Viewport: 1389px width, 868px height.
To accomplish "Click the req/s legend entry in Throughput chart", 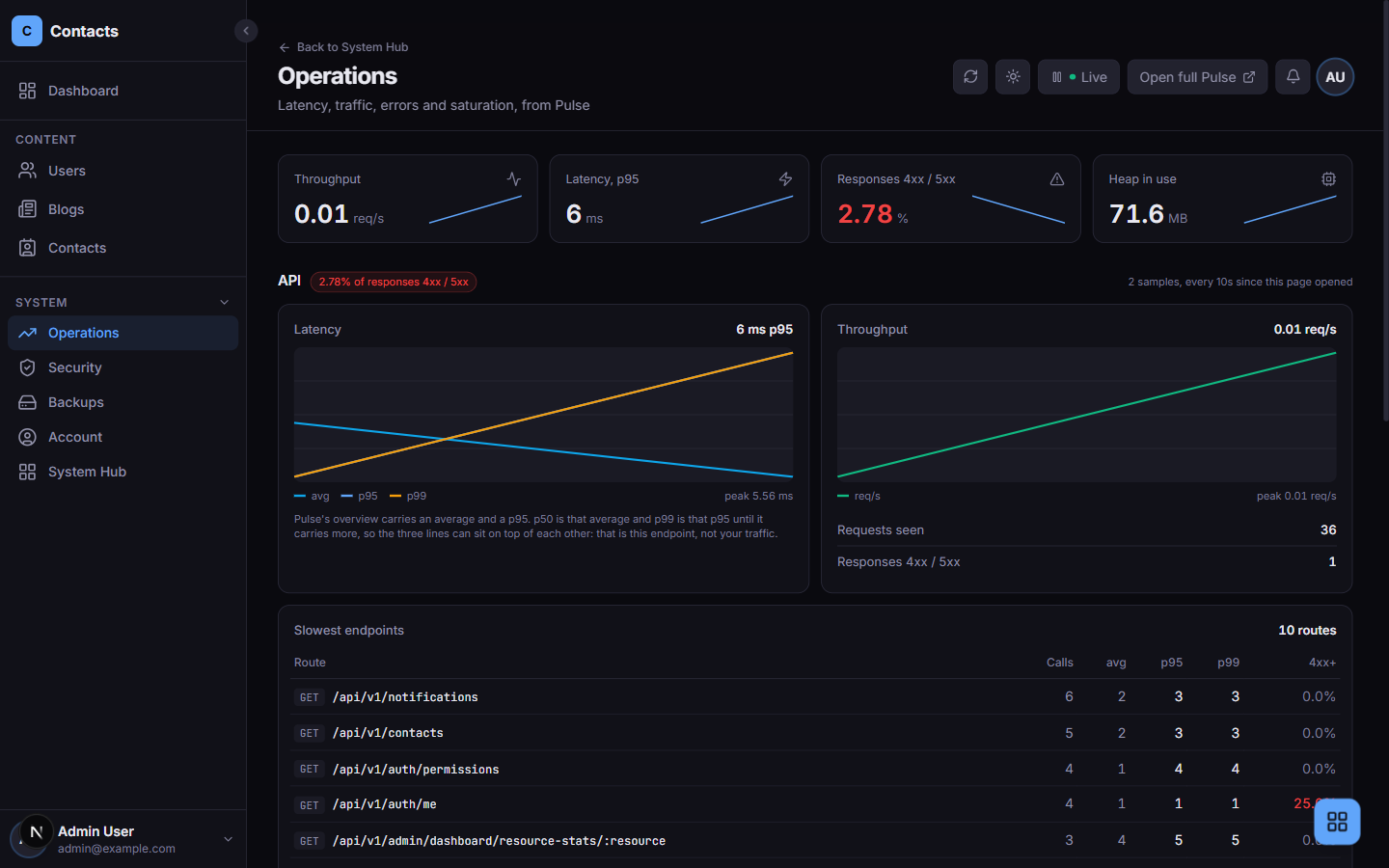I will (x=858, y=496).
